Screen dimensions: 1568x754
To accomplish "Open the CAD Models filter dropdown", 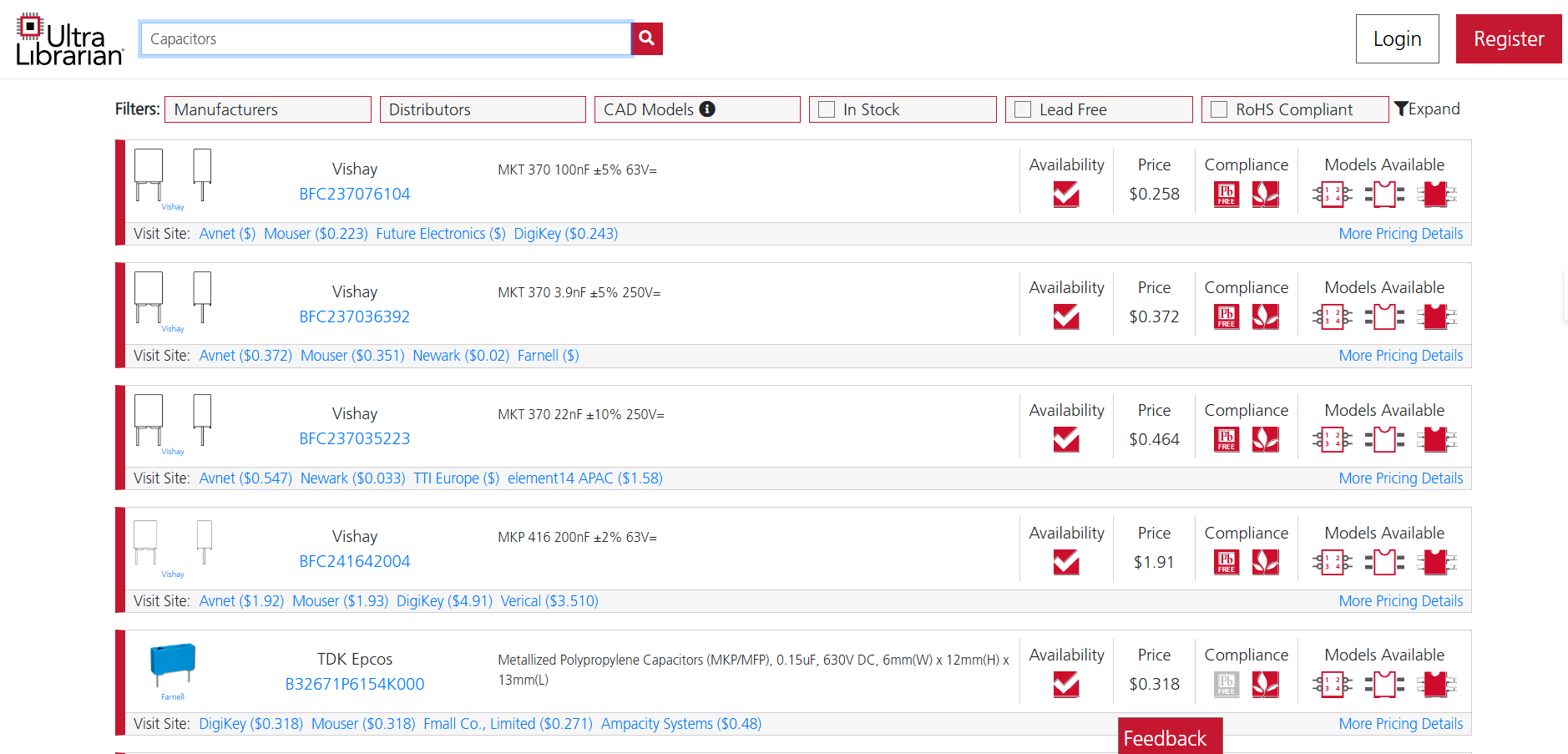I will [x=697, y=109].
